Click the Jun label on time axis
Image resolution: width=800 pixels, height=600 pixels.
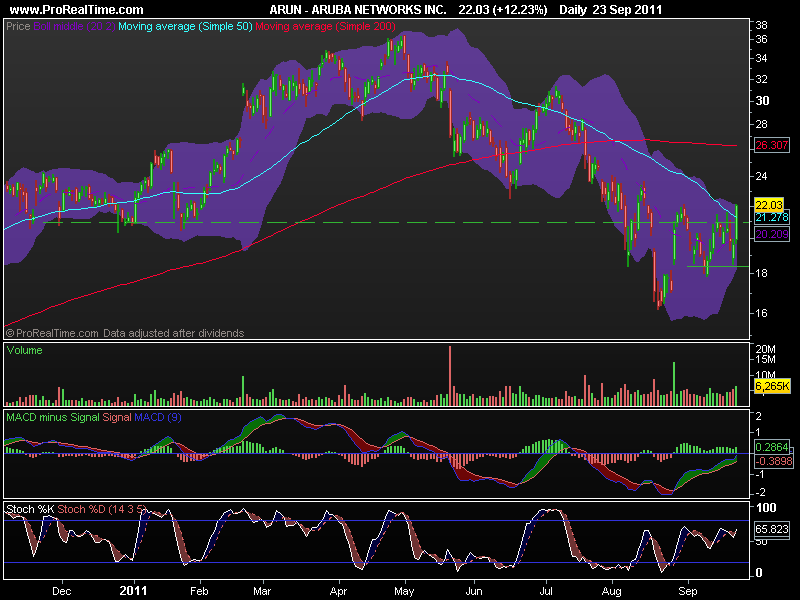[474, 591]
